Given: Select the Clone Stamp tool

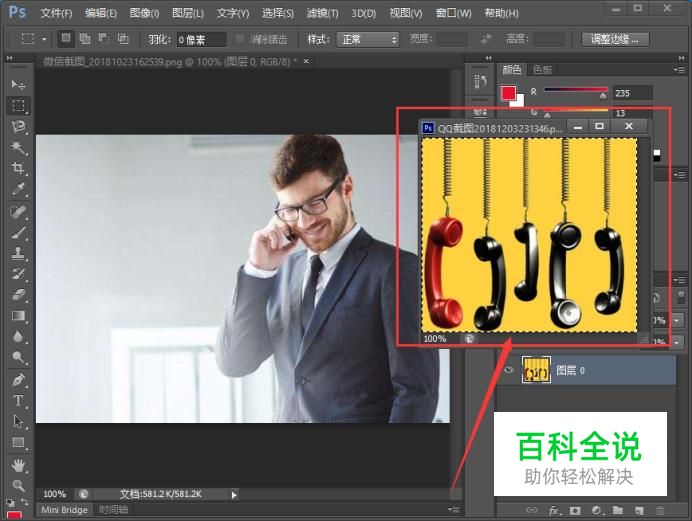Looking at the screenshot, I should pyautogui.click(x=18, y=253).
